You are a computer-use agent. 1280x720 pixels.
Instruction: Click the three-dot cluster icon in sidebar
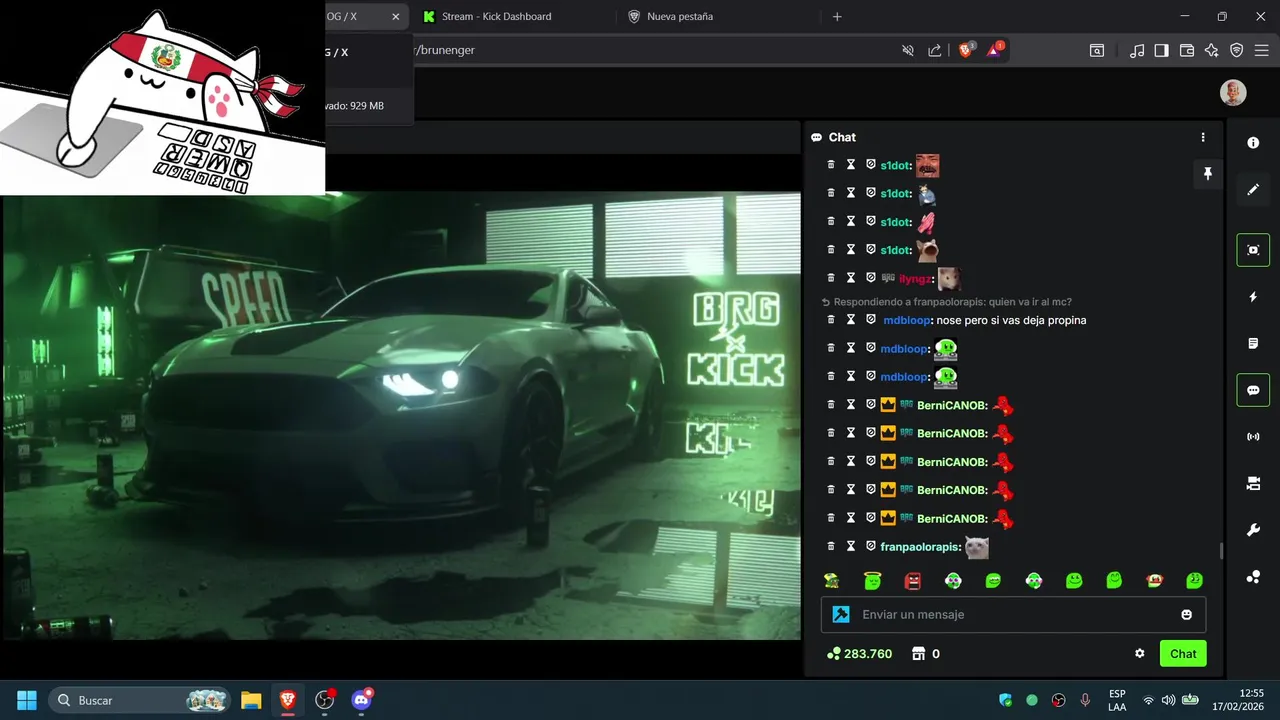[x=1253, y=577]
